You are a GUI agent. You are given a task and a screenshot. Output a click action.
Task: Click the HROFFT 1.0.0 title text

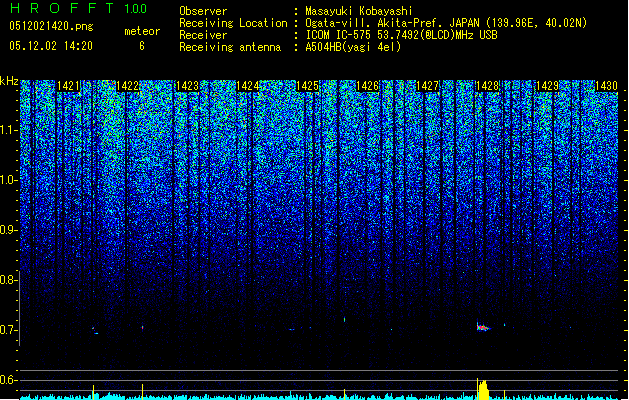pyautogui.click(x=79, y=8)
